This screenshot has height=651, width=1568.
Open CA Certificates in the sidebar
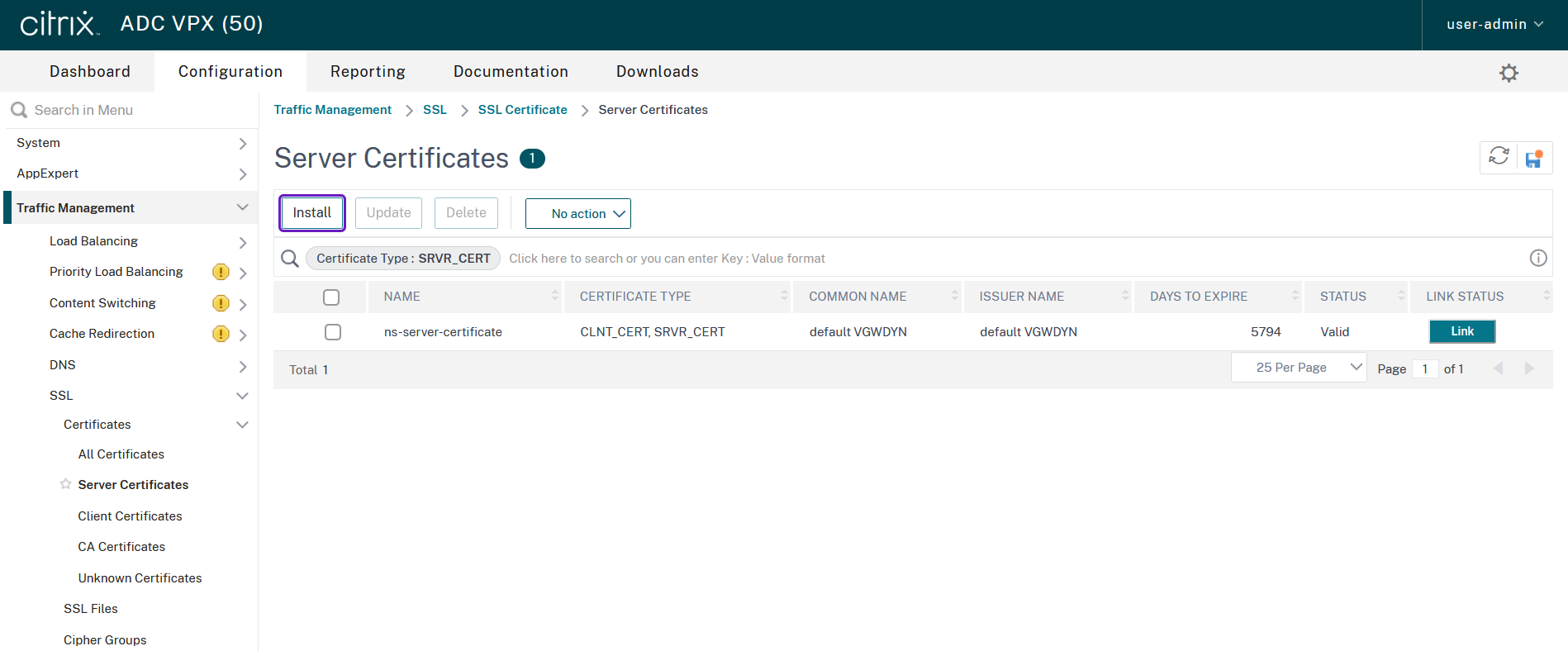coord(121,547)
